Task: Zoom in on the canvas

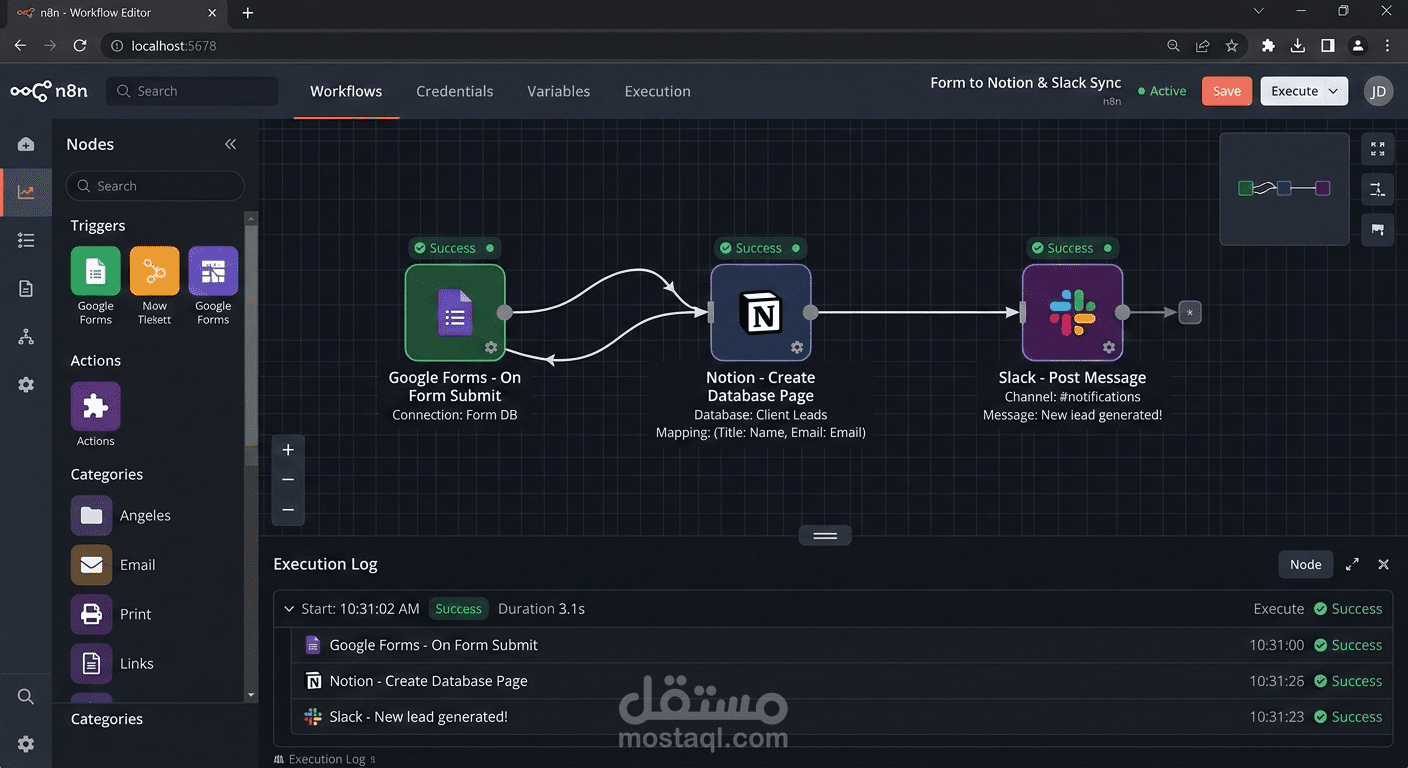Action: (288, 450)
